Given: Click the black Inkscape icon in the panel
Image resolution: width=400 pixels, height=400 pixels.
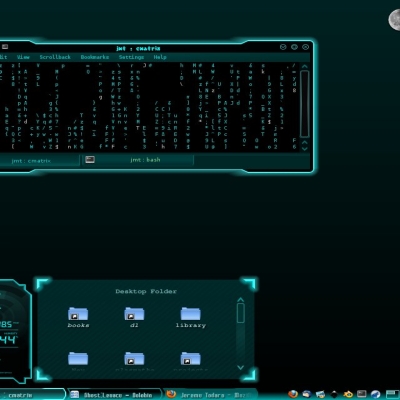Looking at the screenshot, I should pos(334,395).
